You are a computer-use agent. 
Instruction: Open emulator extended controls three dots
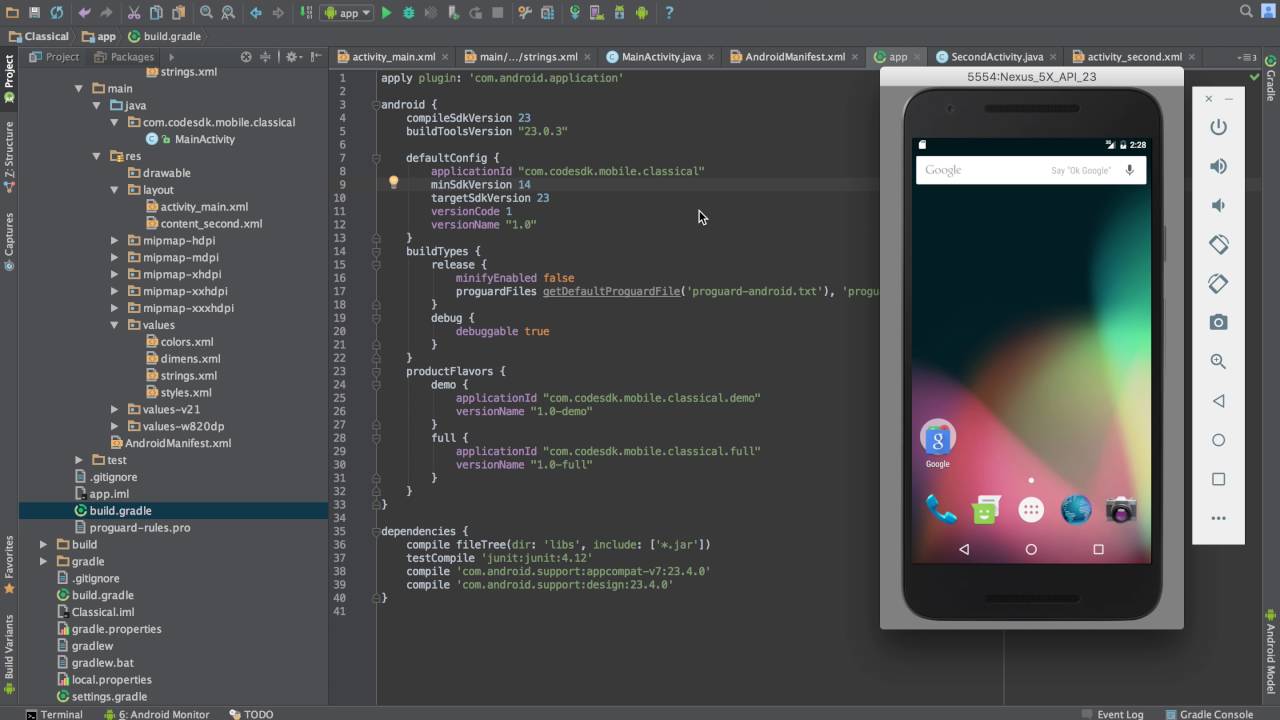pyautogui.click(x=1218, y=518)
